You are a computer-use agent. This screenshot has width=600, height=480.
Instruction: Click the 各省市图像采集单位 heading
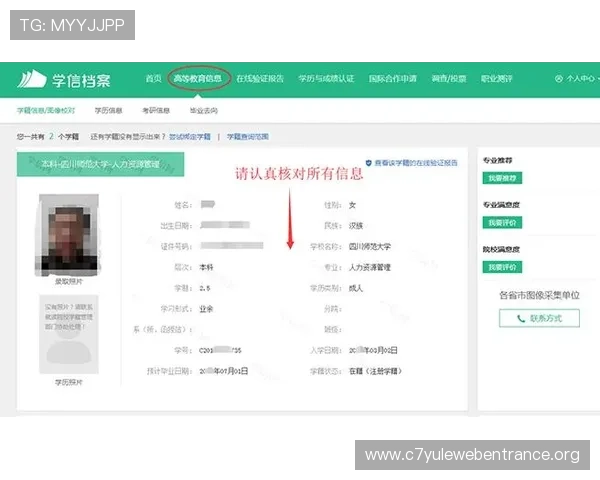pyautogui.click(x=539, y=295)
